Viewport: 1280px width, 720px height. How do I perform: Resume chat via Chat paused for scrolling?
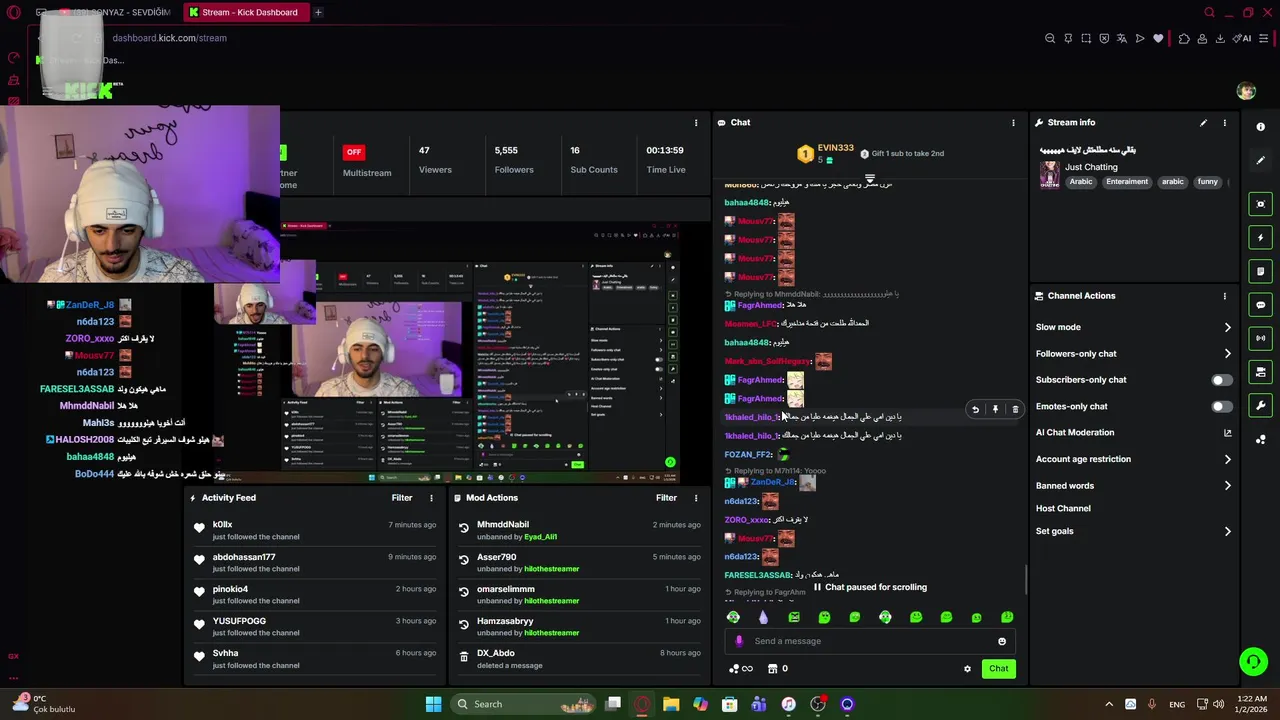(x=869, y=588)
